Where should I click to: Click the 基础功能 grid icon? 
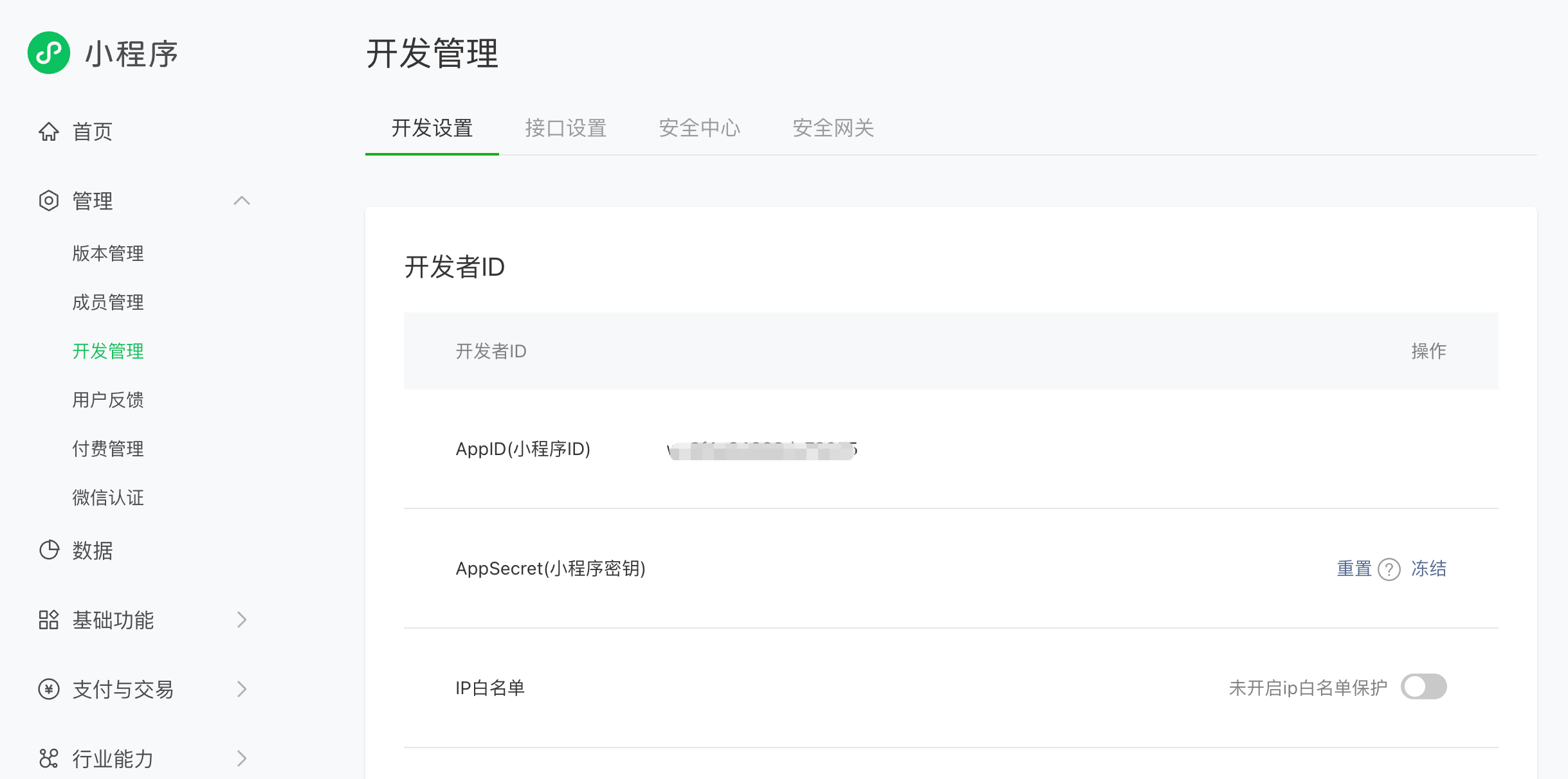click(x=49, y=620)
